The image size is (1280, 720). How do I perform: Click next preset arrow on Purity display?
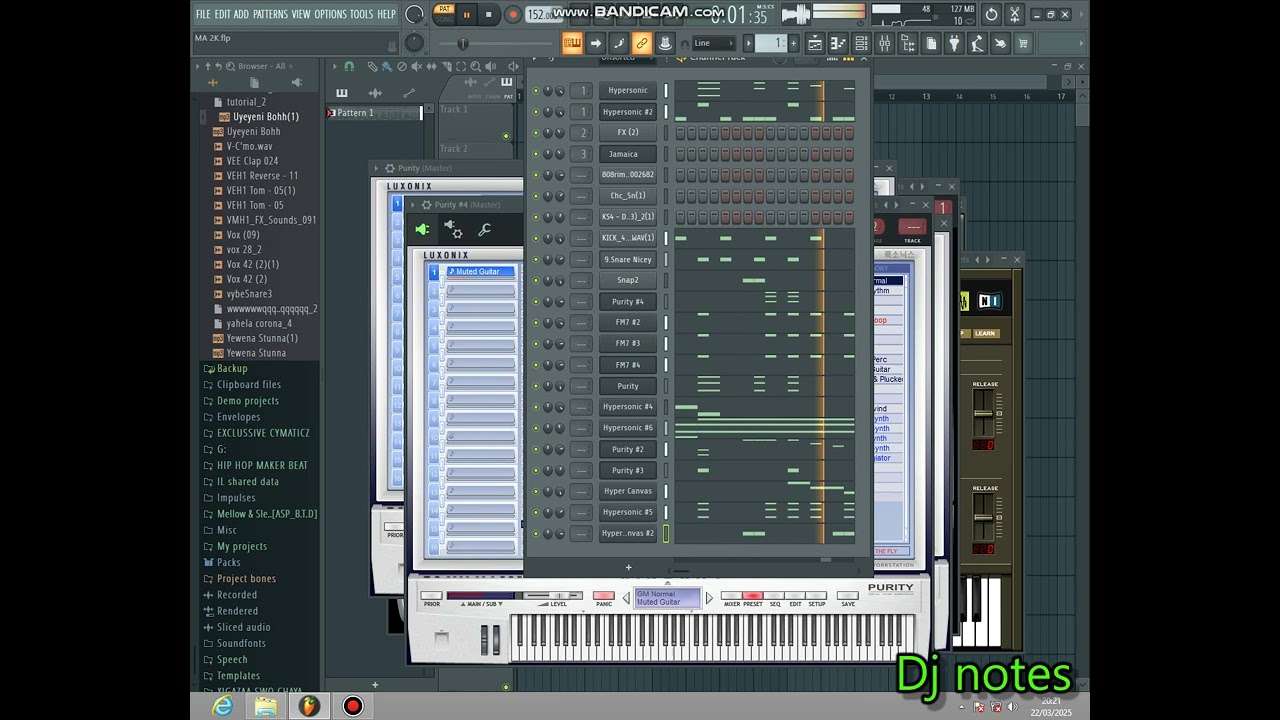tap(710, 599)
